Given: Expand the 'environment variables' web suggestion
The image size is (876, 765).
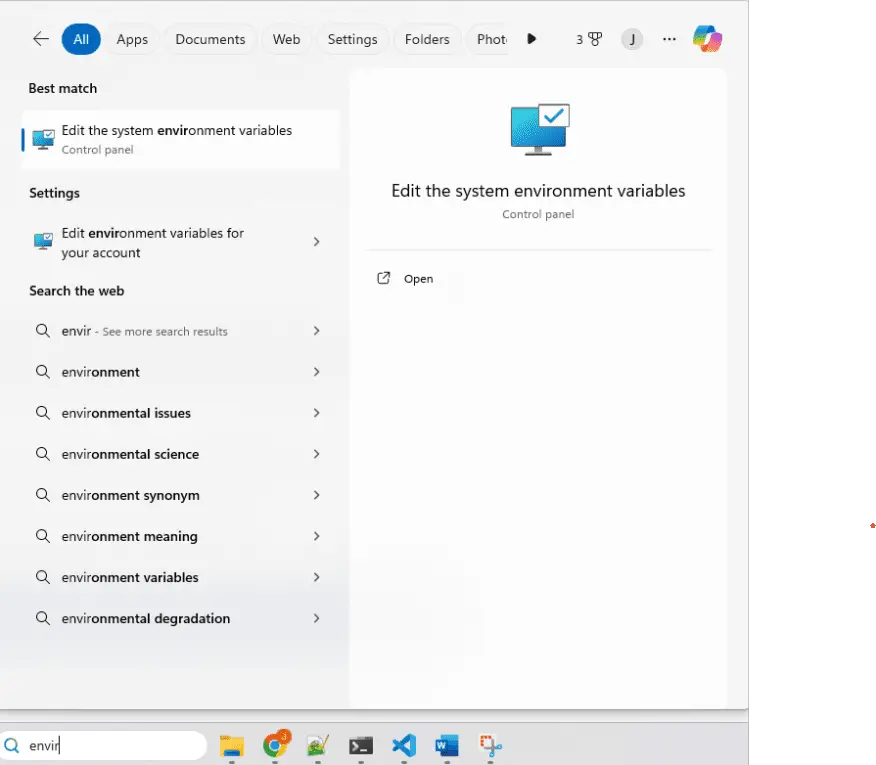Looking at the screenshot, I should click(x=316, y=577).
